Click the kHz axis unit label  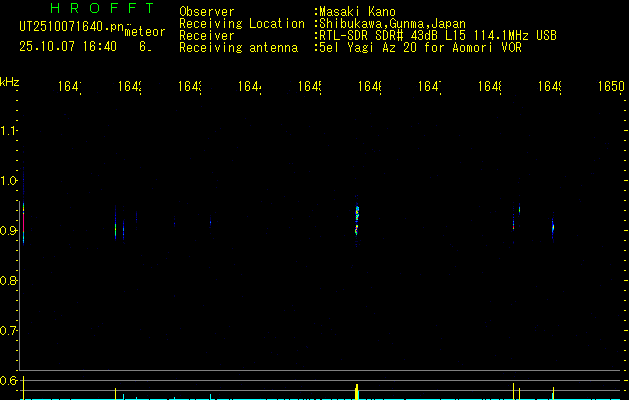(x=9, y=82)
